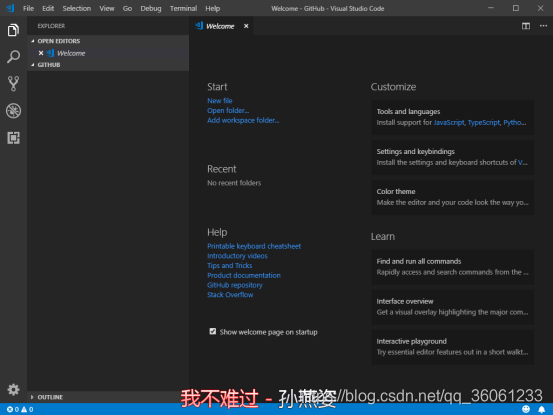Open the File menu

[x=28, y=8]
